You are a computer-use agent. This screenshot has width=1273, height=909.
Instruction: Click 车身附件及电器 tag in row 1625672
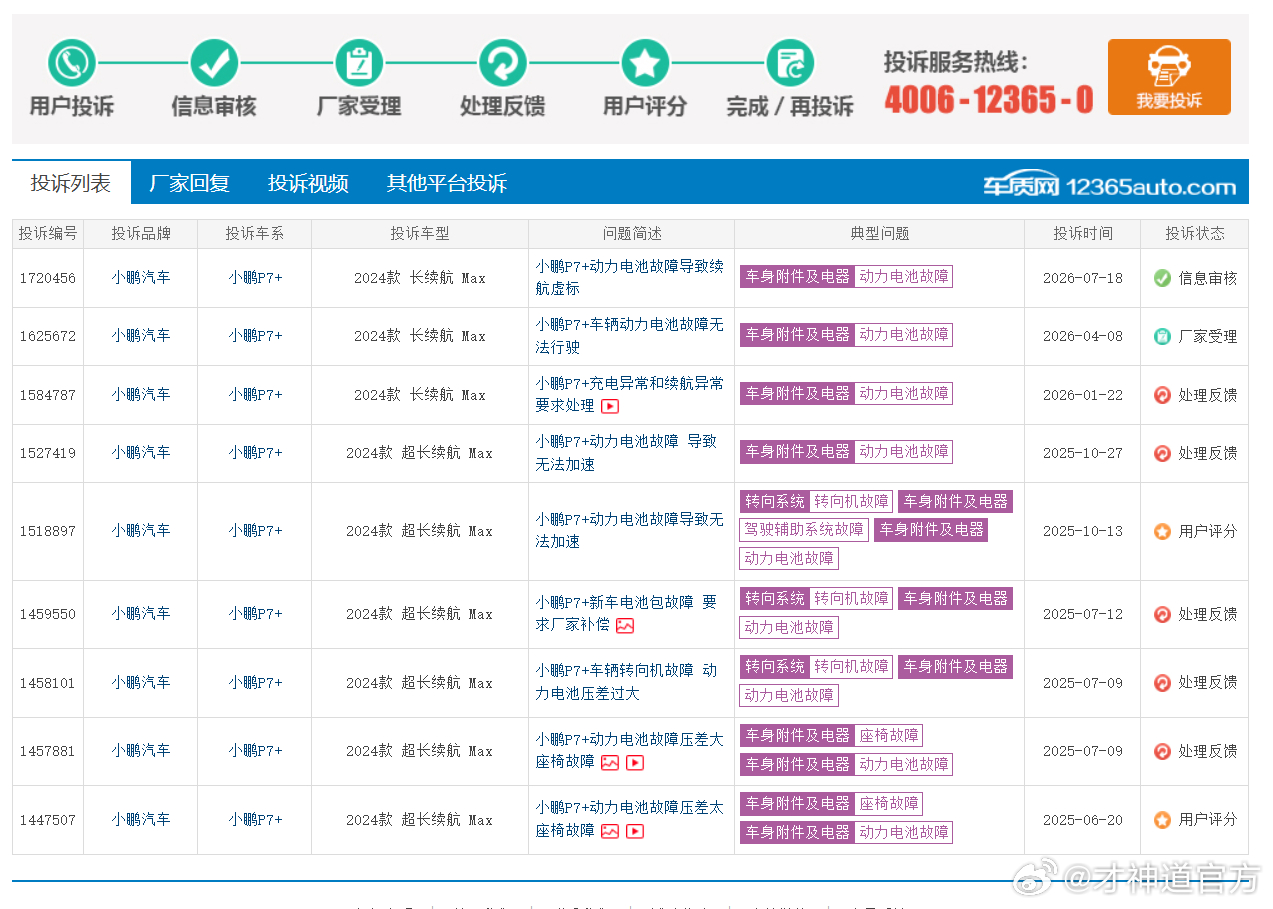tap(797, 334)
